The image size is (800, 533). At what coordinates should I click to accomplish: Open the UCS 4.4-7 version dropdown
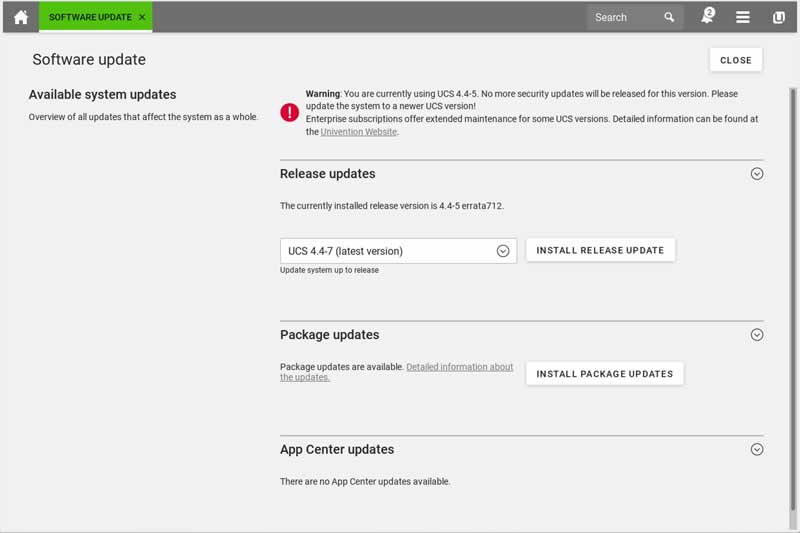[x=398, y=251]
